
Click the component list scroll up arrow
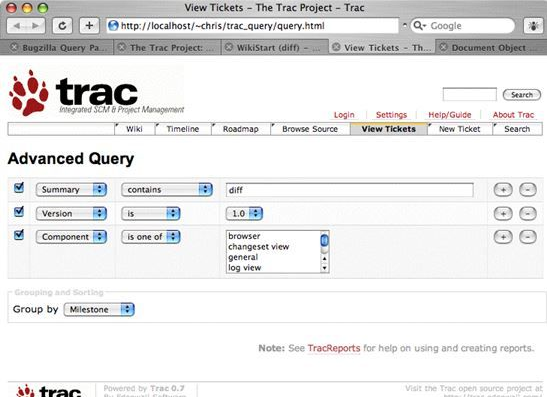324,259
